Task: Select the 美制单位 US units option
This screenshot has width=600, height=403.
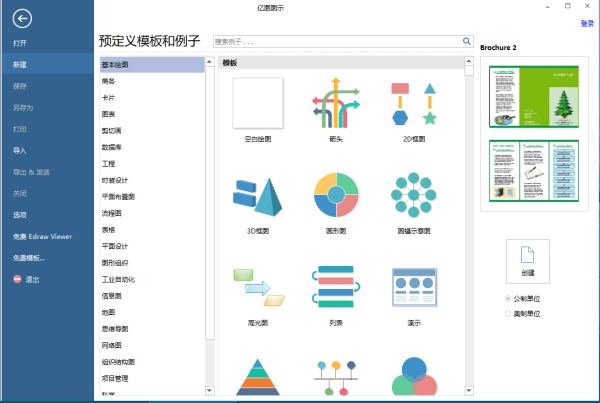Action: (509, 313)
